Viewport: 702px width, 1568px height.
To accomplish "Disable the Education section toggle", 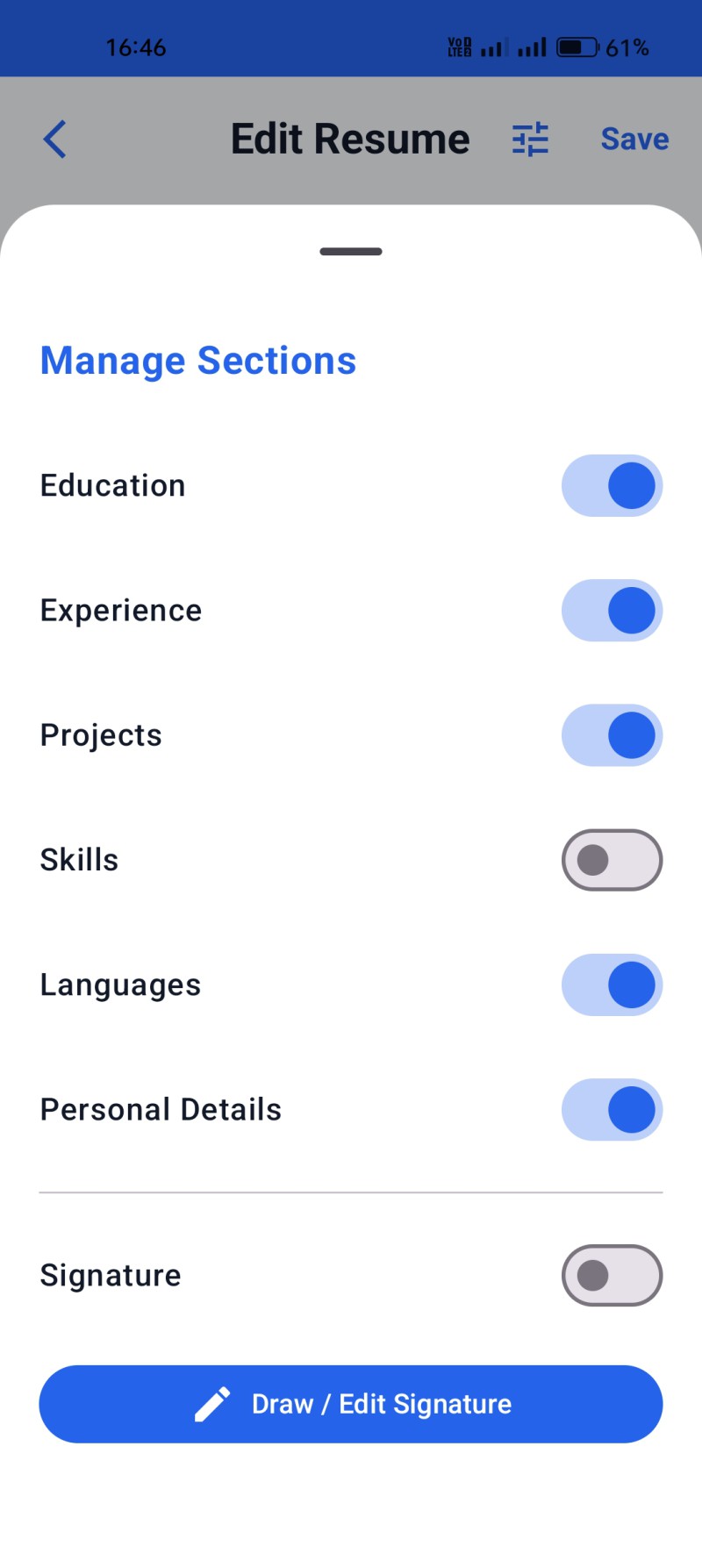I will (612, 486).
